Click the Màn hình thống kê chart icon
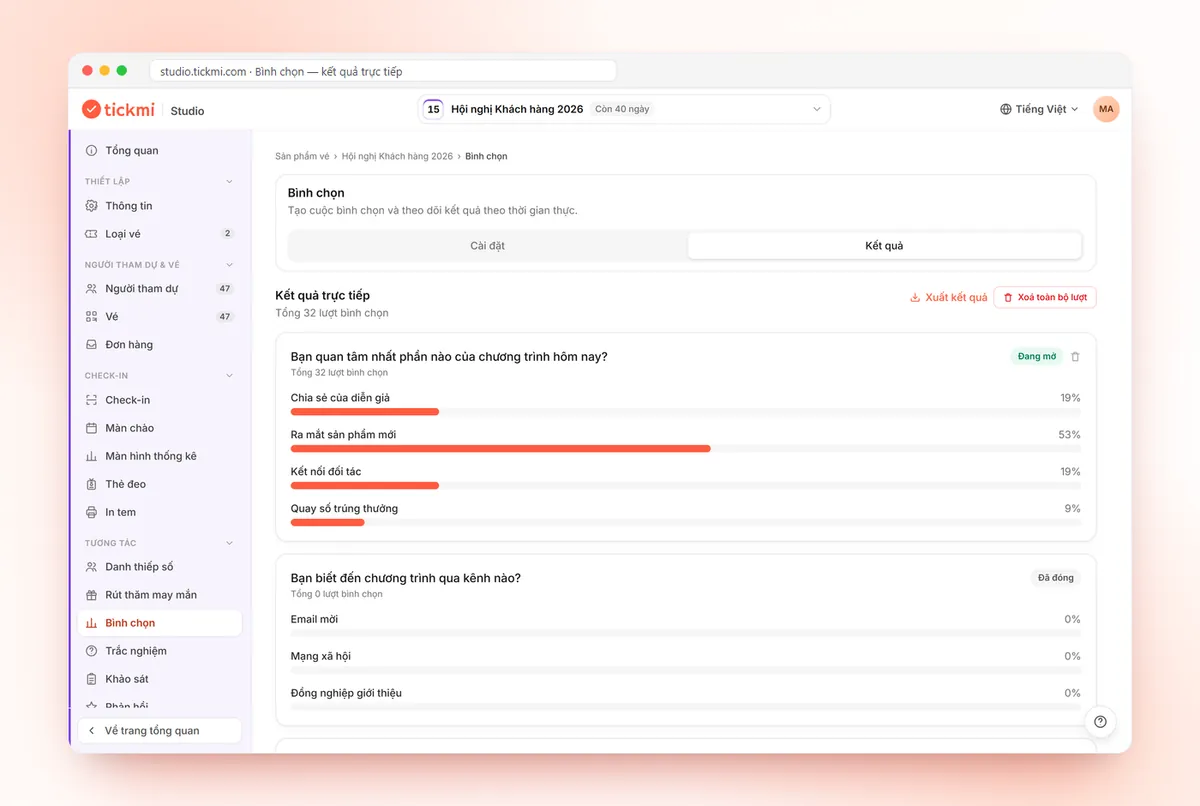Viewport: 1200px width, 806px height. pos(92,456)
